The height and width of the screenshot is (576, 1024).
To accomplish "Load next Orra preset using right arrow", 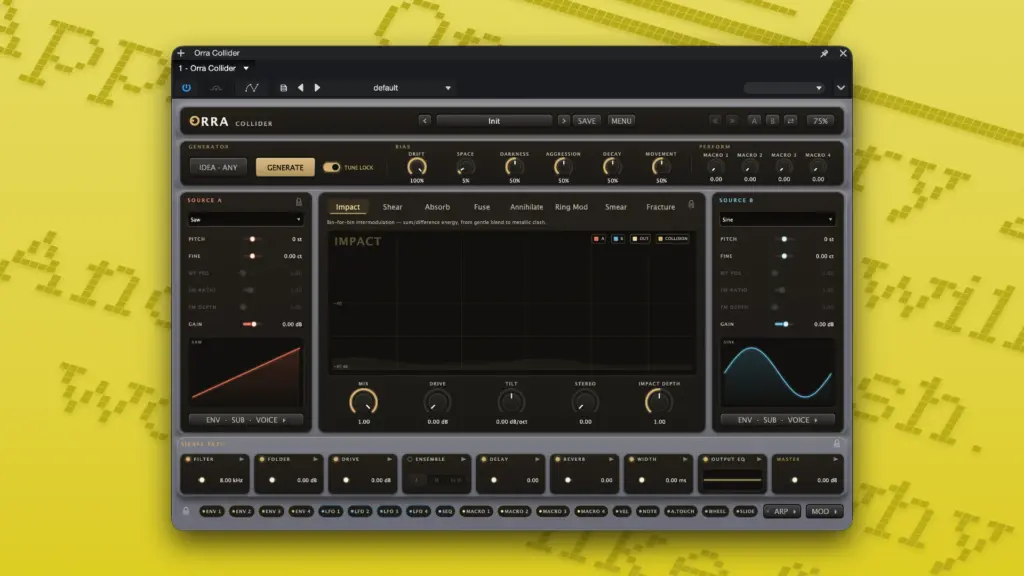I will click(x=564, y=121).
